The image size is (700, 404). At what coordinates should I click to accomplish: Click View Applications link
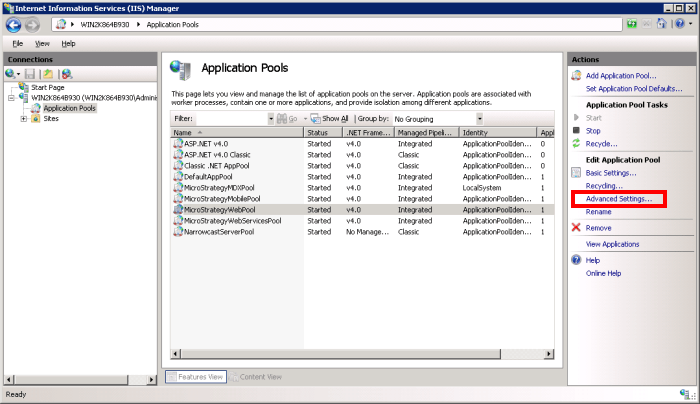612,244
